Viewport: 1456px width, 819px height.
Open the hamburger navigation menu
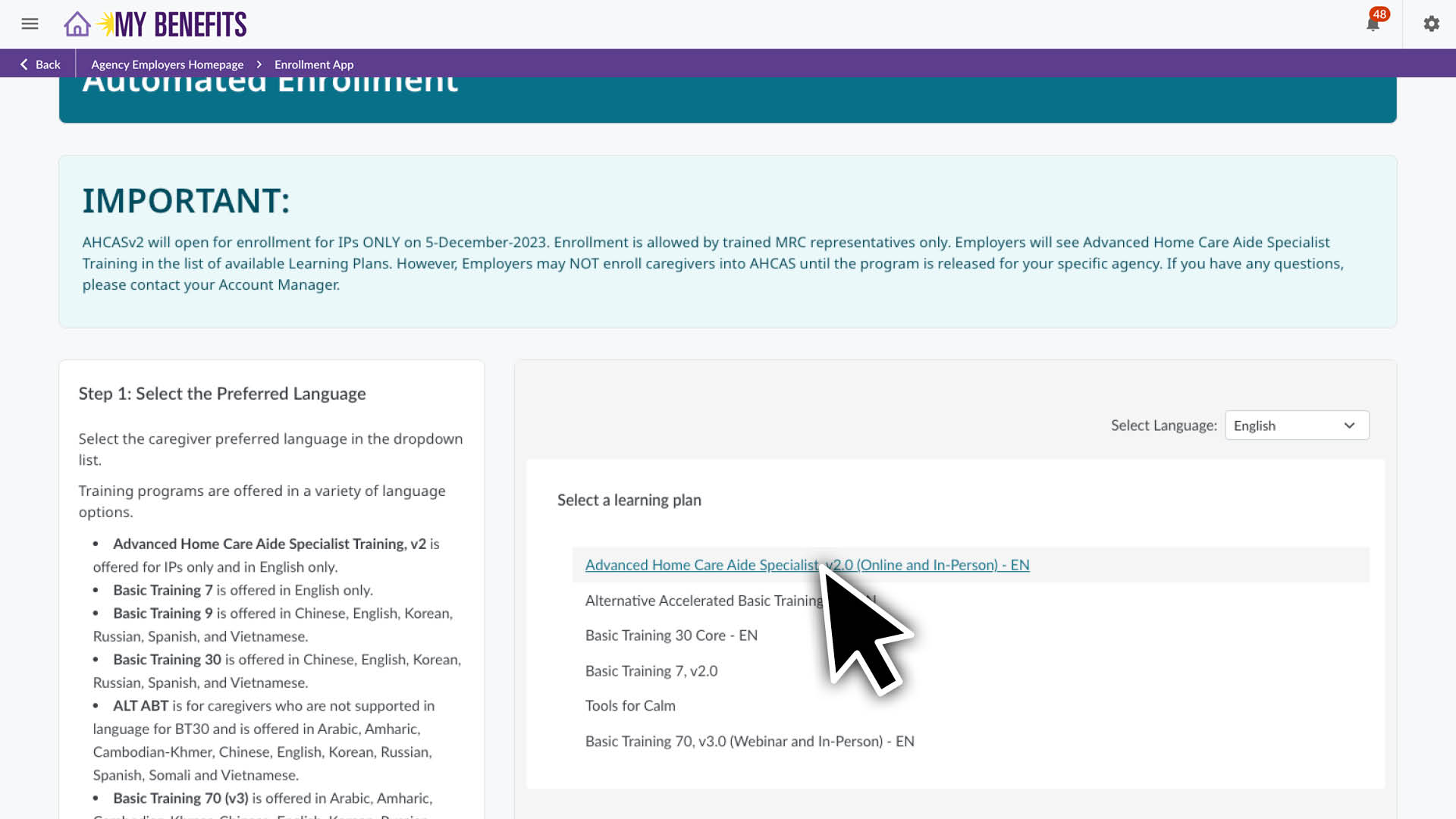[x=30, y=24]
